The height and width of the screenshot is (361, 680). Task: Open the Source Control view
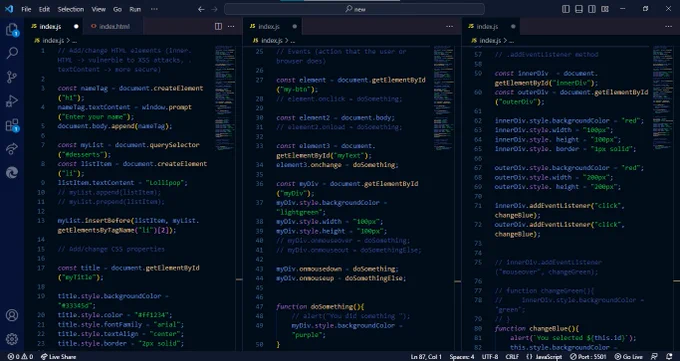pos(12,77)
